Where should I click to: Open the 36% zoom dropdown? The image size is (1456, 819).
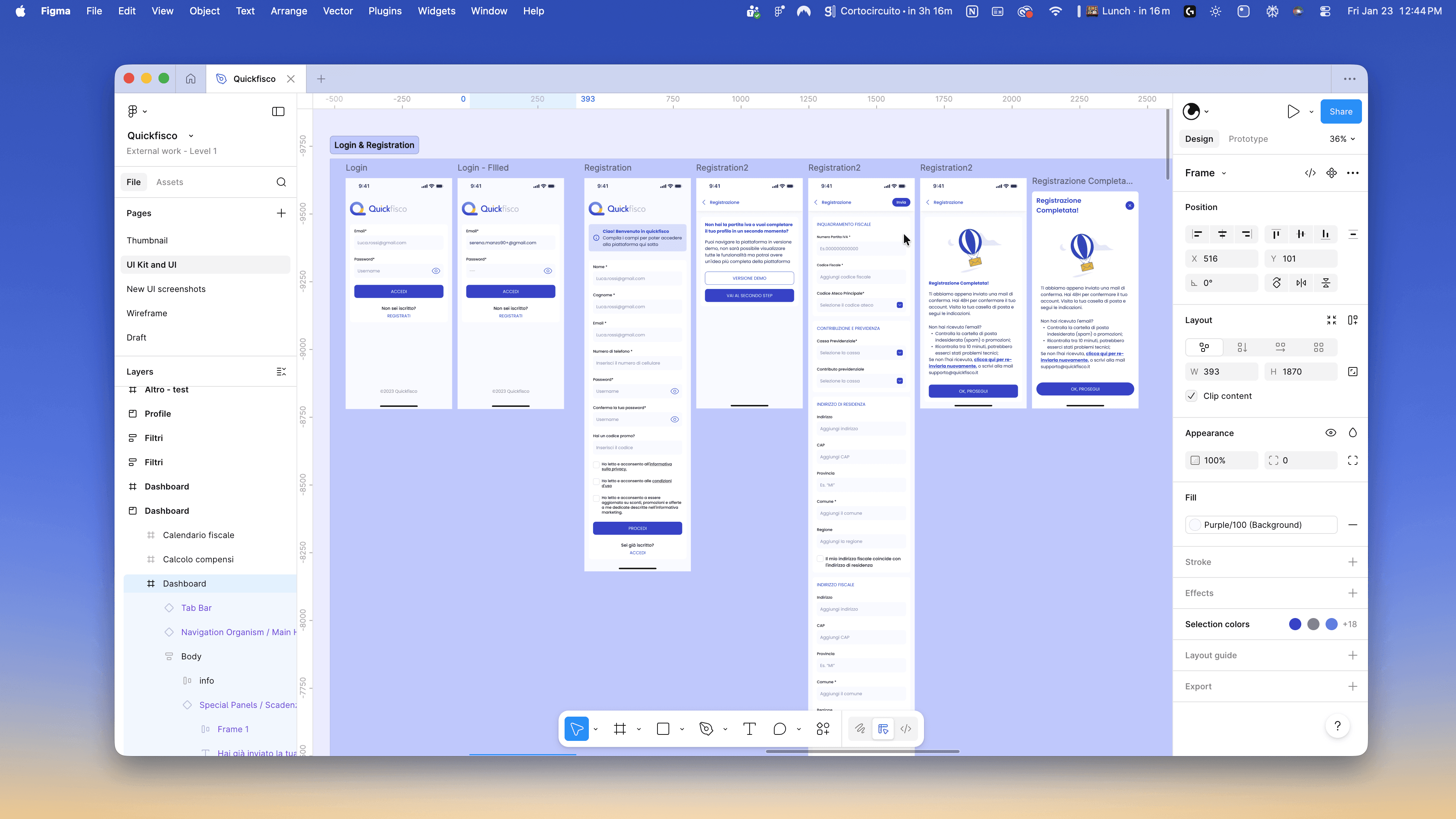[1342, 139]
